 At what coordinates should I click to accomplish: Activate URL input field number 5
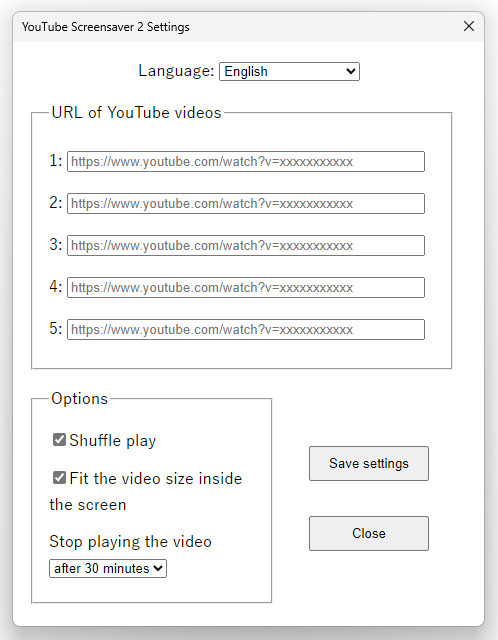(246, 330)
